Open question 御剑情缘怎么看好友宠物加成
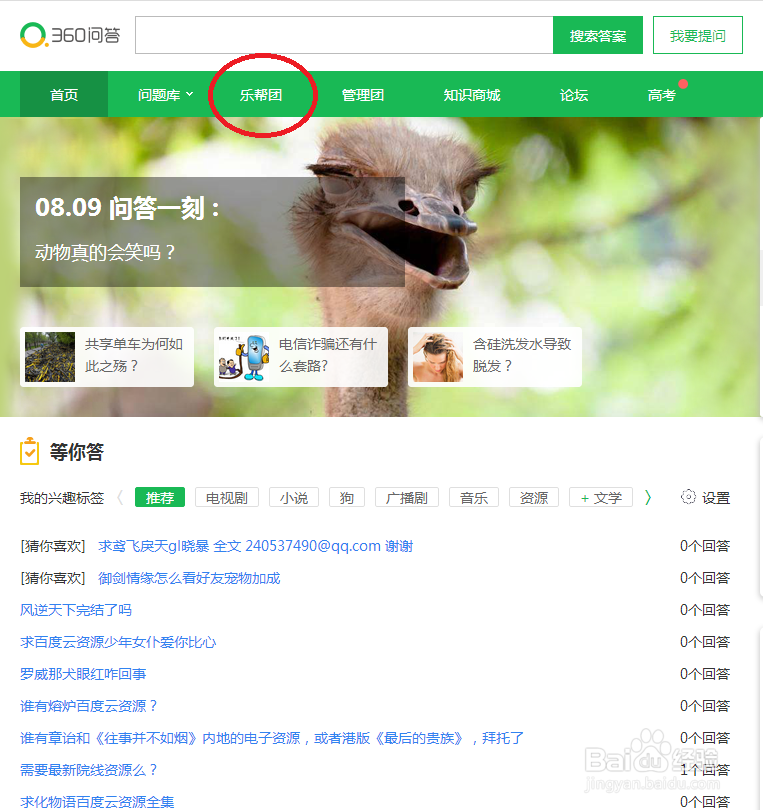The height and width of the screenshot is (810, 763). (x=189, y=578)
